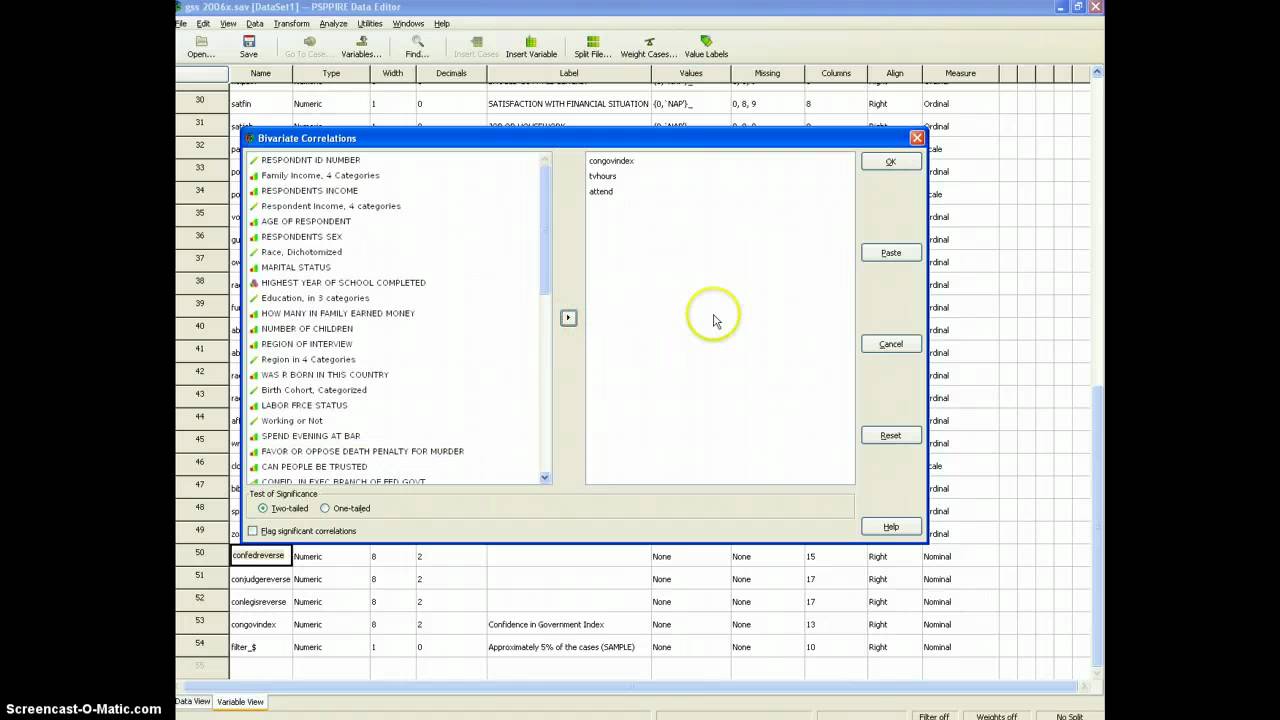Open the Windows menu
Viewport: 1280px width, 720px height.
tap(408, 23)
